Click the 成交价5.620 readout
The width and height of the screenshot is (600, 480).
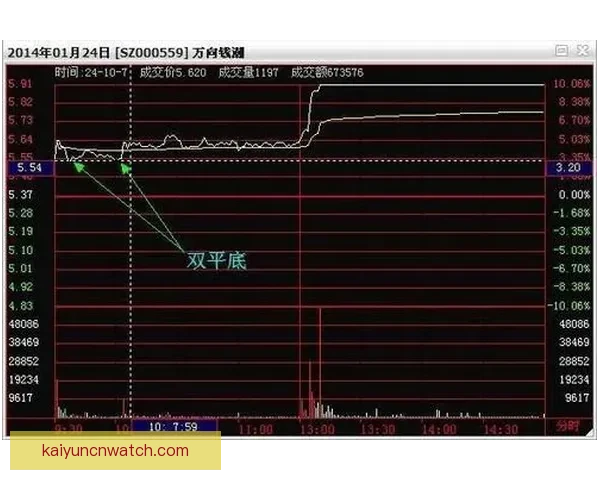click(173, 72)
